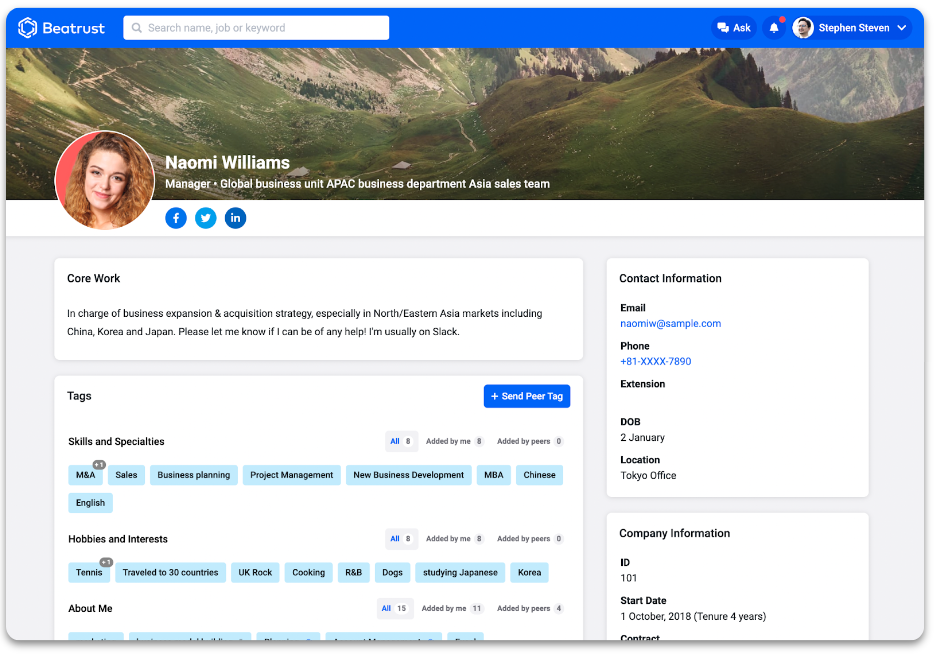Image resolution: width=935 pixels, height=654 pixels.
Task: Focus the name, job or keyword search
Action: pyautogui.click(x=256, y=28)
